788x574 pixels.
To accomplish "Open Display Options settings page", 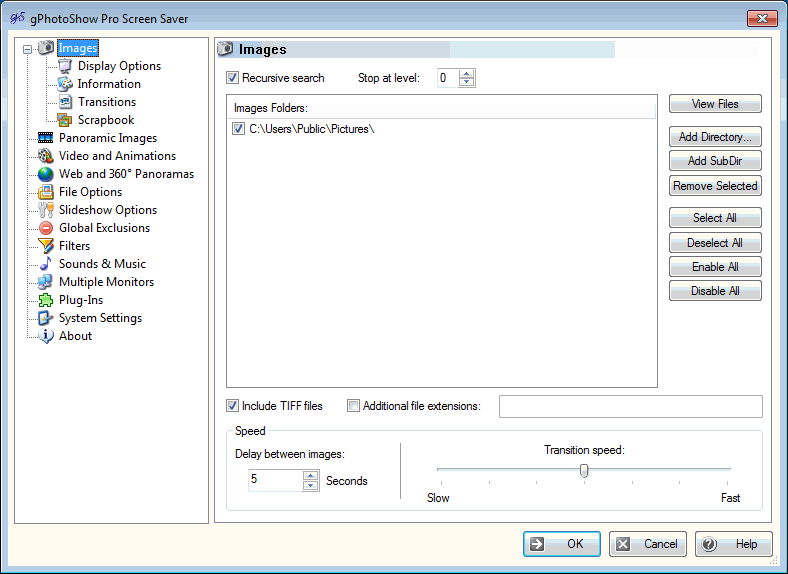I will [119, 66].
